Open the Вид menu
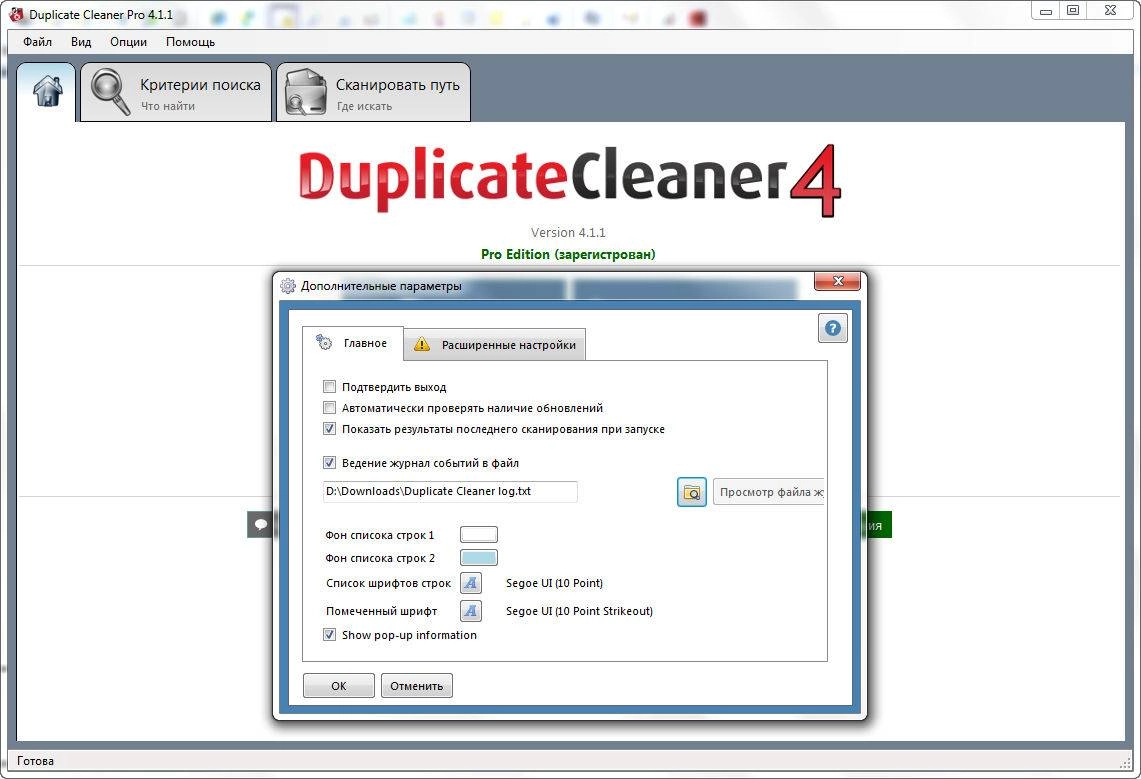 click(81, 41)
